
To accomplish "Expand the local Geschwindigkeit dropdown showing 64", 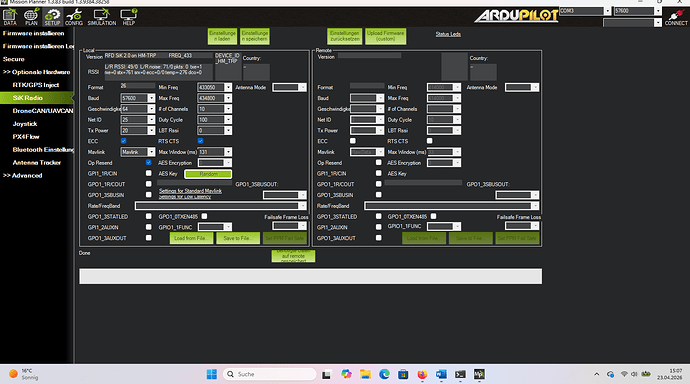I will pos(151,109).
